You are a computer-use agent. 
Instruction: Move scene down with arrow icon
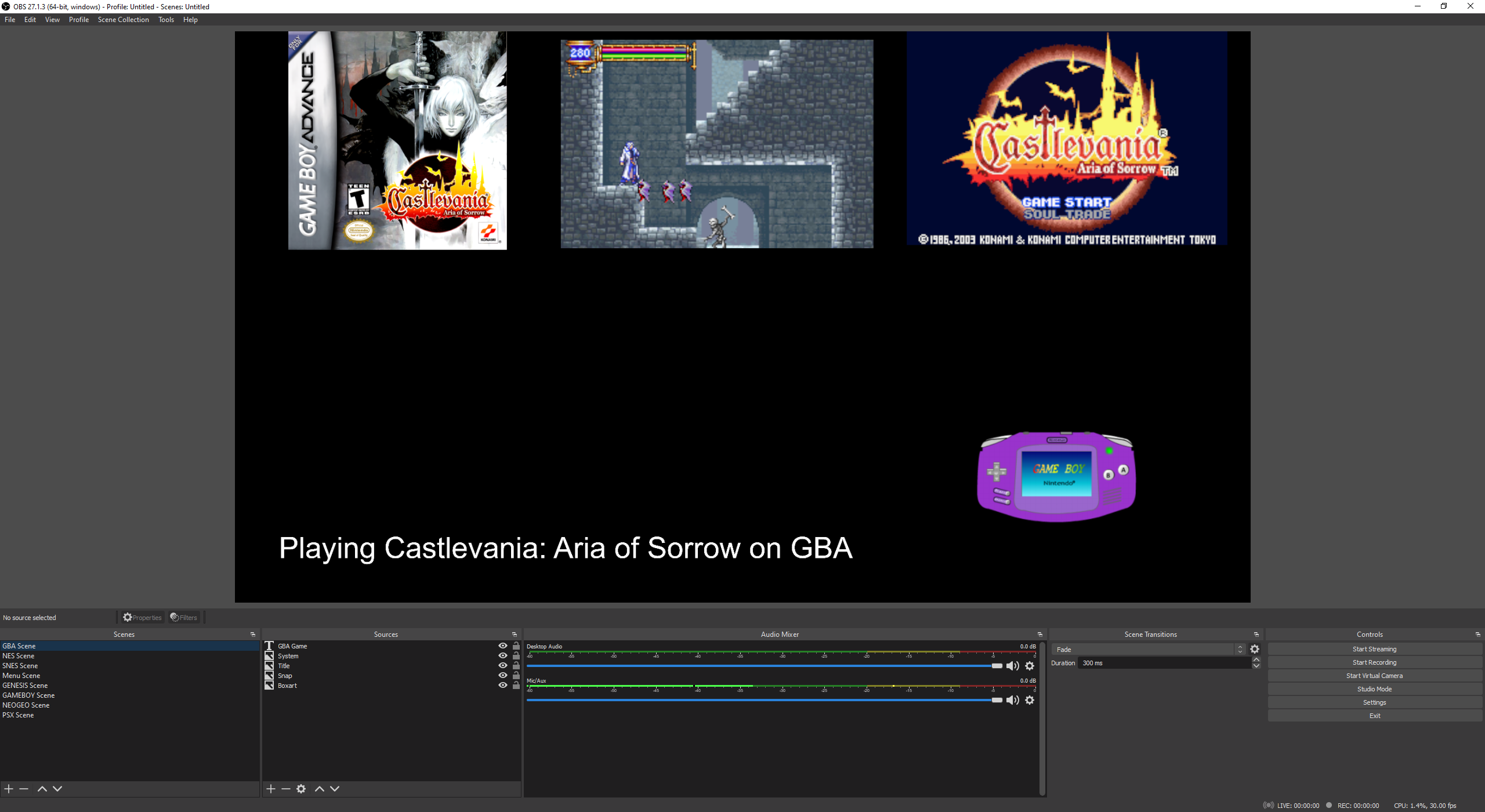tap(57, 789)
